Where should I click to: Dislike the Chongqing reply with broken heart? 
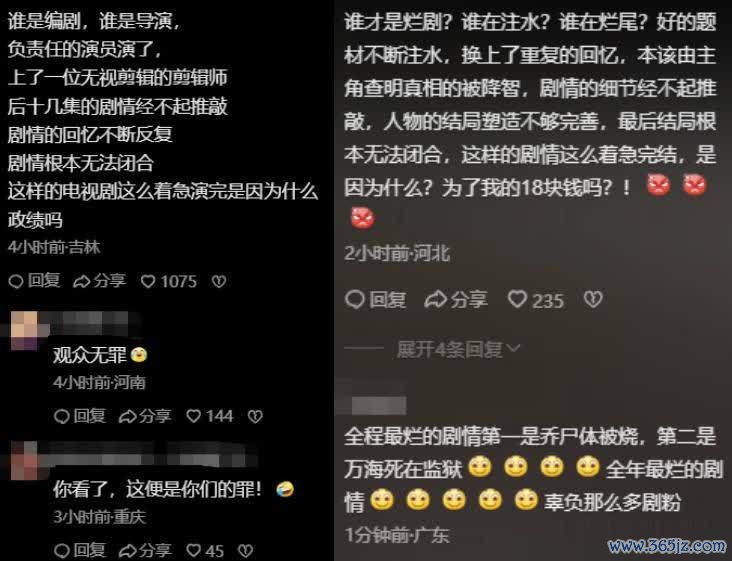click(246, 551)
